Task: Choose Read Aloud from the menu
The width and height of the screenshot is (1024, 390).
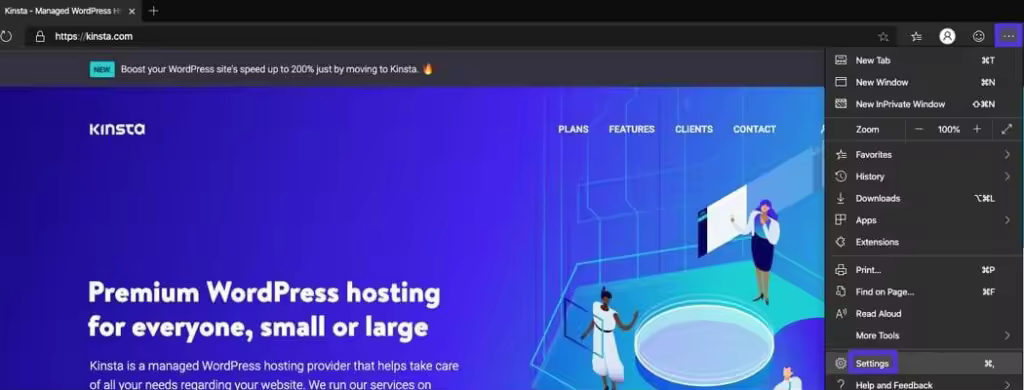Action: click(x=924, y=314)
